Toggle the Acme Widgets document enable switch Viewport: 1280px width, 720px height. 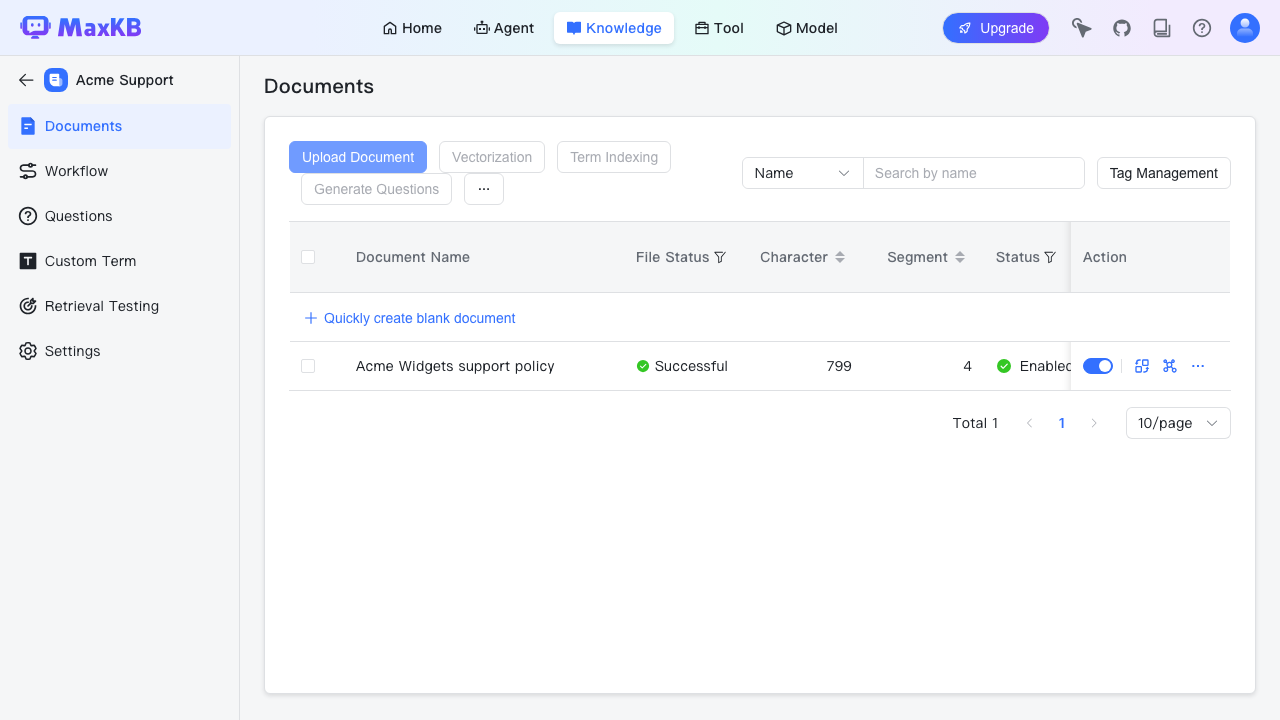[x=1098, y=366]
